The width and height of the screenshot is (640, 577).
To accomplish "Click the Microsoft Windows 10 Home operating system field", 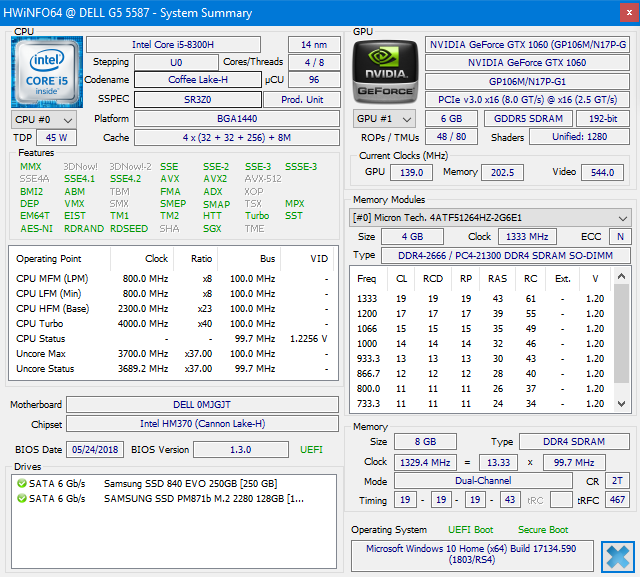I will click(x=472, y=554).
